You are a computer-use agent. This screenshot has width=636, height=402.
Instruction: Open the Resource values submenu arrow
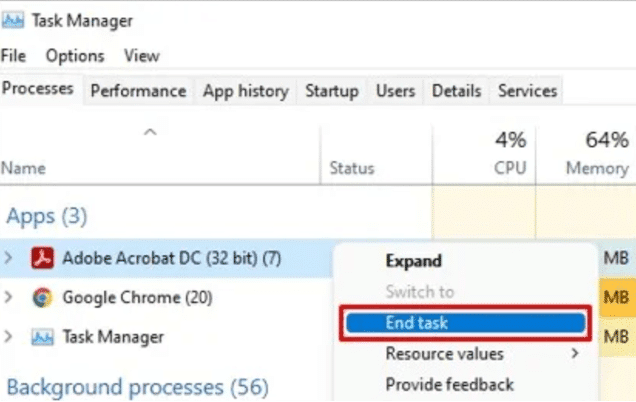coord(574,353)
